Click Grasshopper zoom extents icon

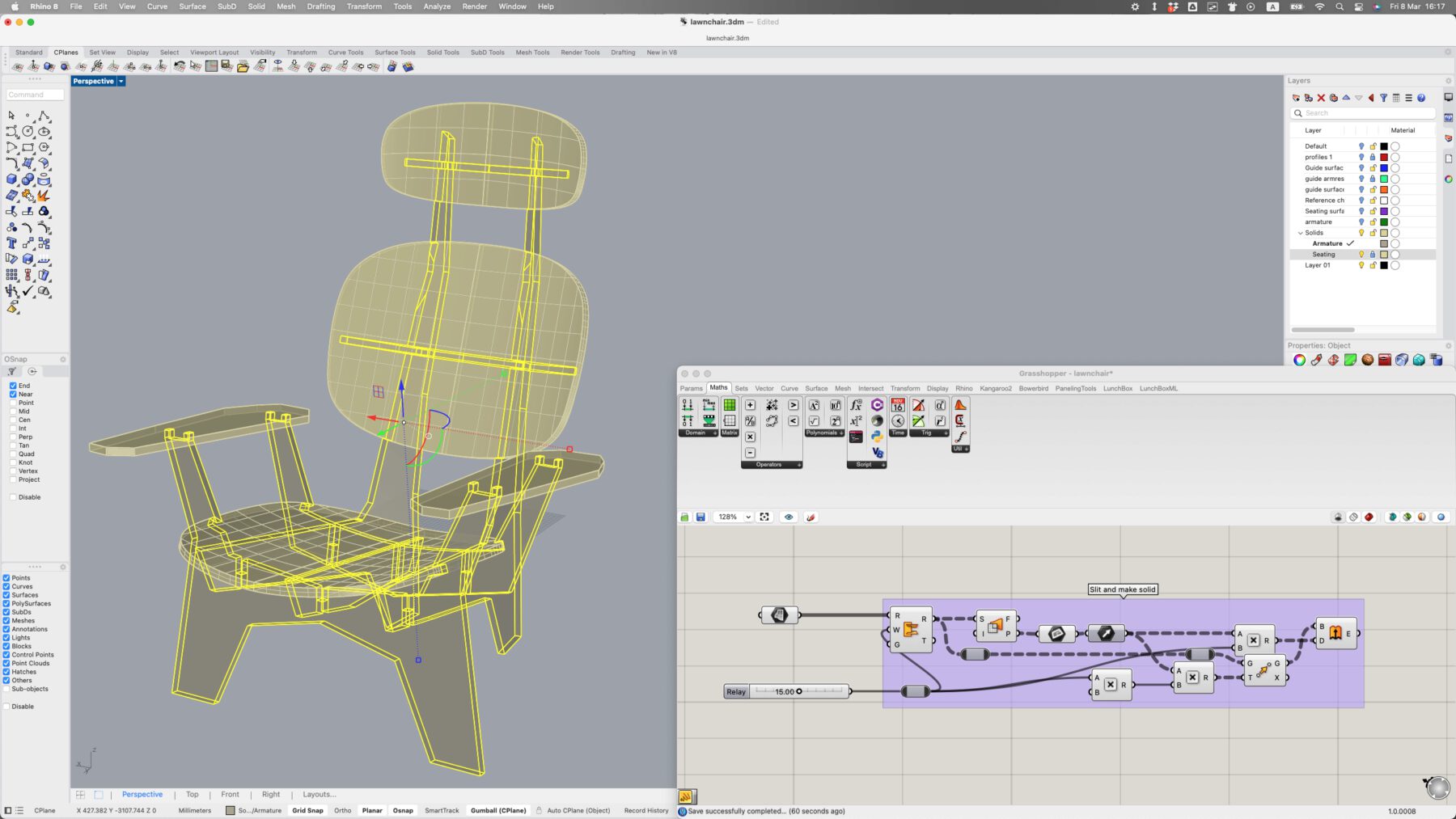[x=764, y=517]
